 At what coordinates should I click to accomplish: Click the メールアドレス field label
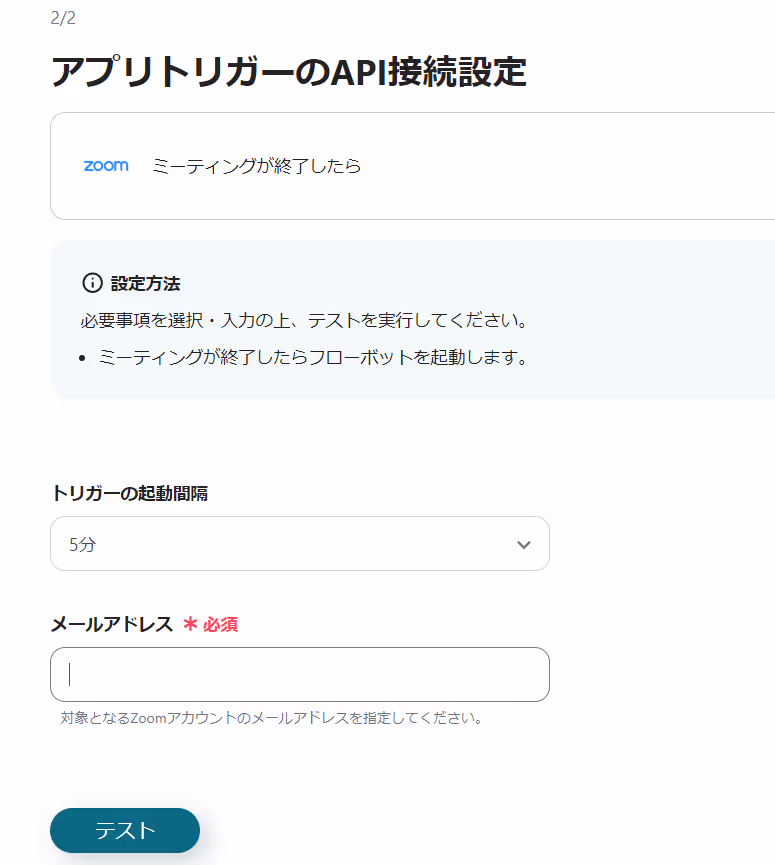[112, 624]
